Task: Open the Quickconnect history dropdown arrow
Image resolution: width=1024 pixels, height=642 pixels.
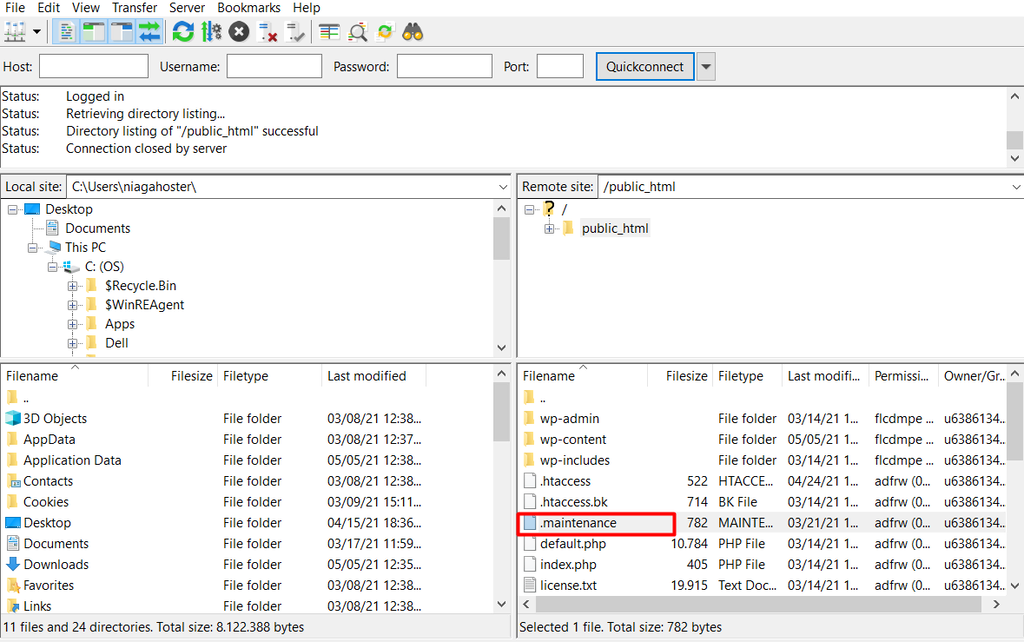Action: 706,67
